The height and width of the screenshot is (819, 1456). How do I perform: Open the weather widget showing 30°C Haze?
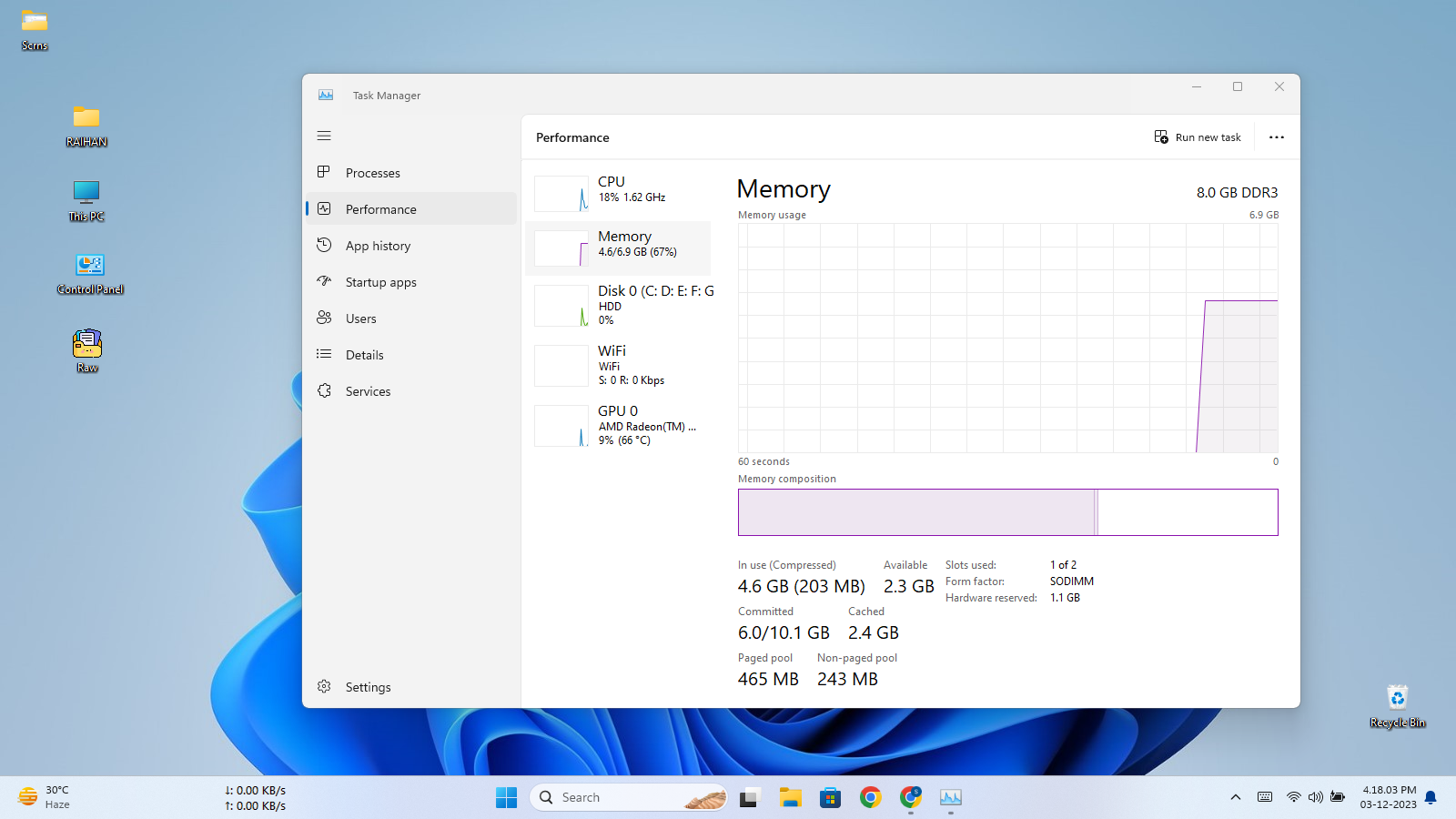44,797
